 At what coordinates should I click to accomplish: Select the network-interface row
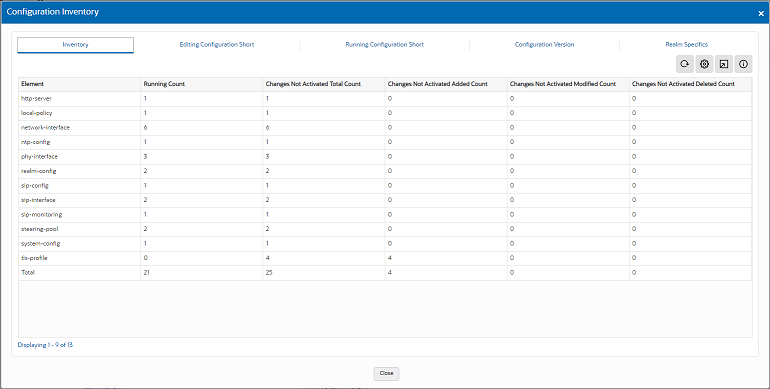click(385, 128)
